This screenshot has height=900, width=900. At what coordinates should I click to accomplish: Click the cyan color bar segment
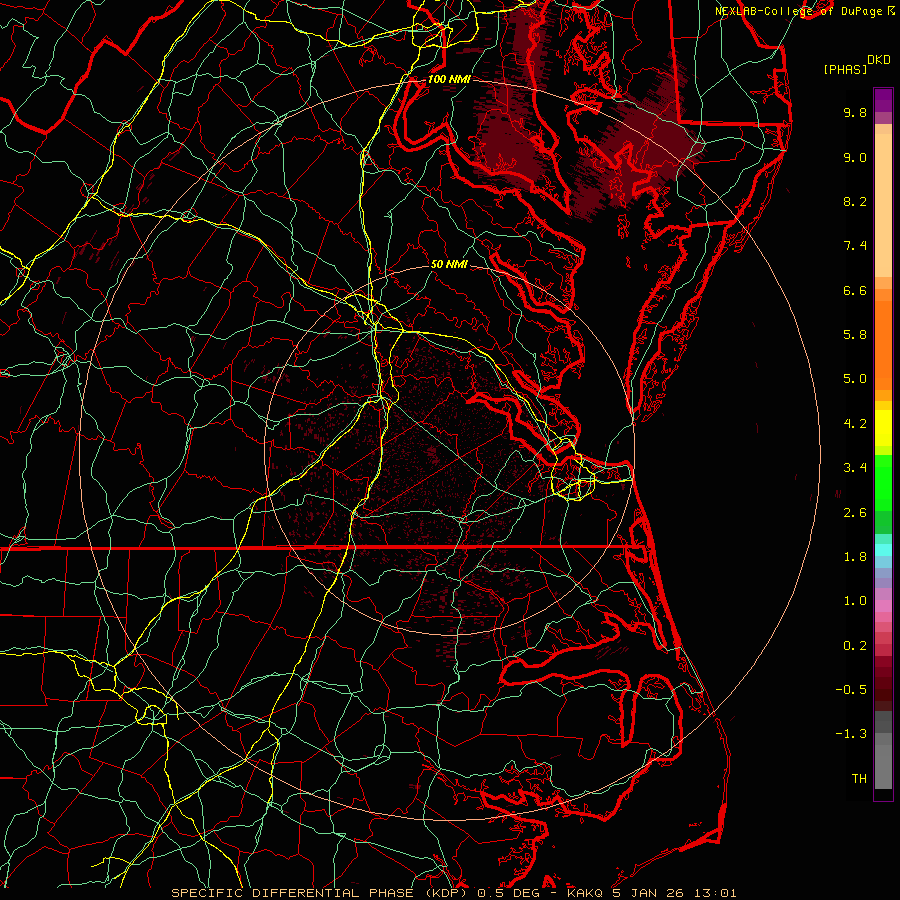pos(883,549)
